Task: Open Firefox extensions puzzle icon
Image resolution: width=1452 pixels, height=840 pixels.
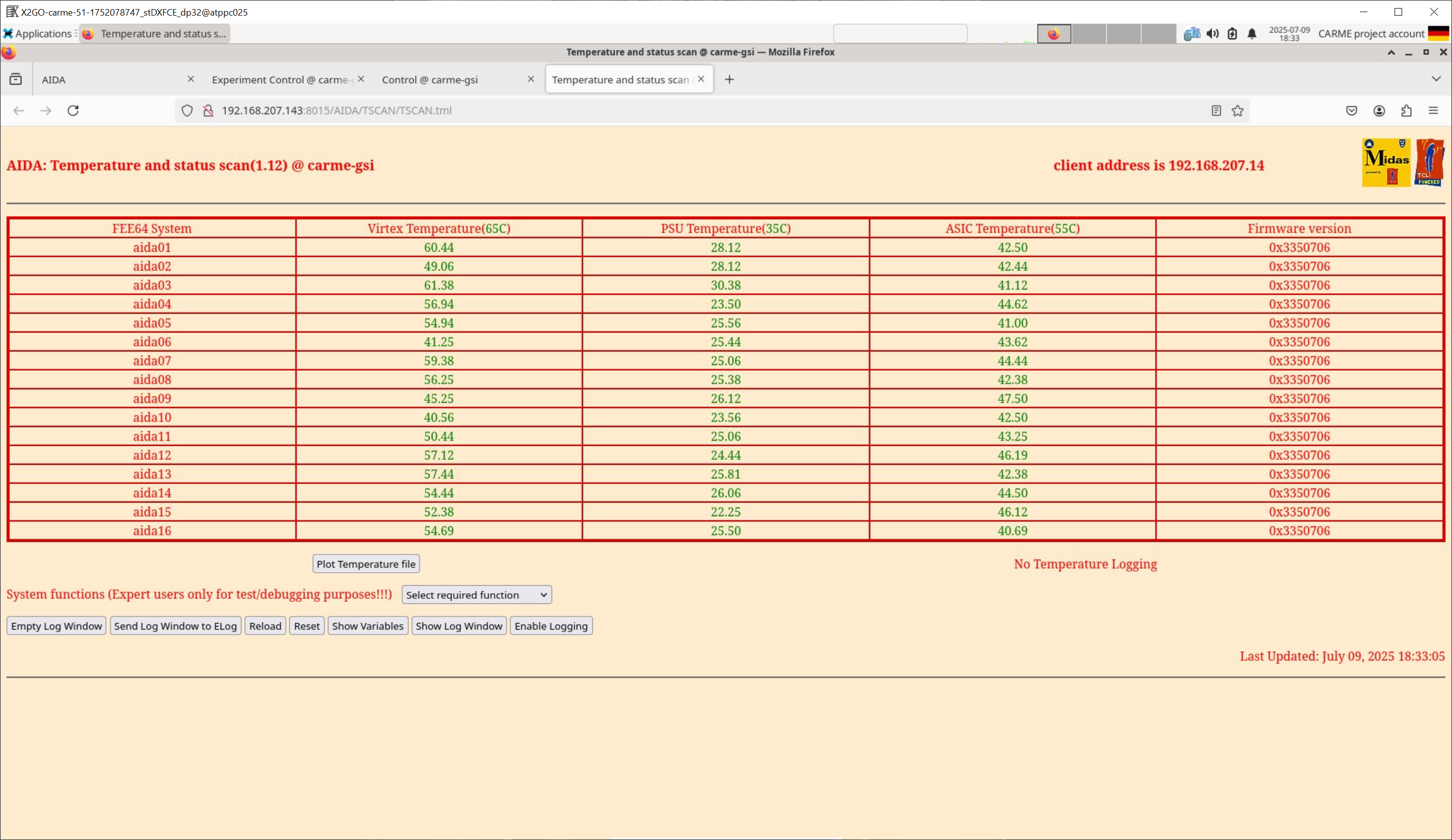Action: click(1406, 111)
